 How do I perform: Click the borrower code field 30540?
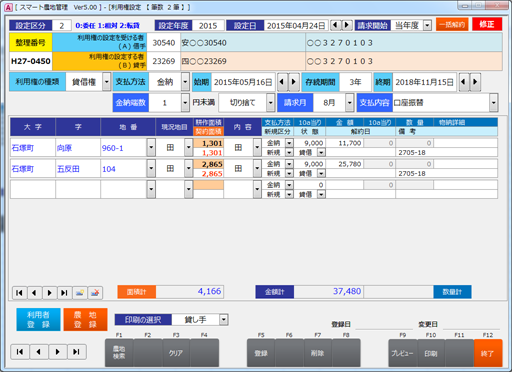pos(164,43)
